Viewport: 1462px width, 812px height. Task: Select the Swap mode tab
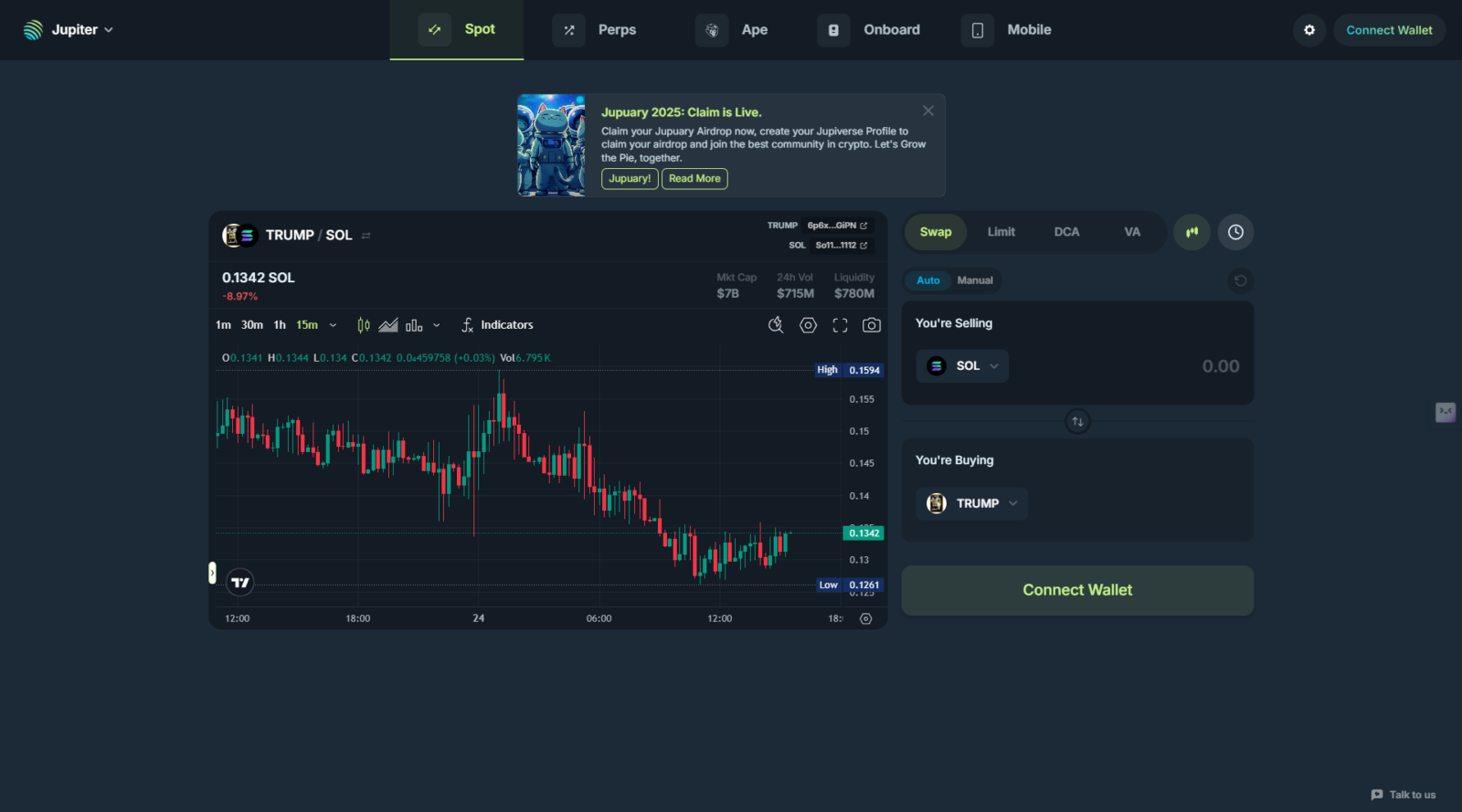[x=936, y=232]
